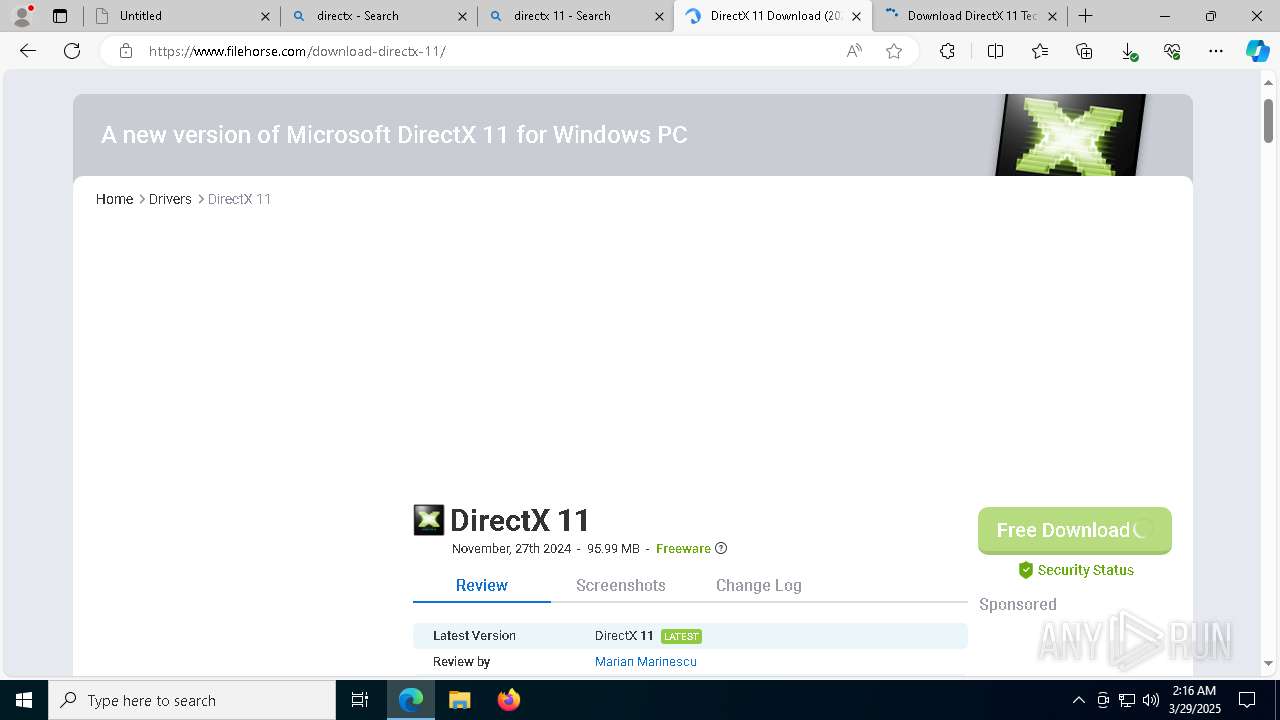Open Task View on the taskbar
This screenshot has width=1280, height=720.
click(x=360, y=700)
